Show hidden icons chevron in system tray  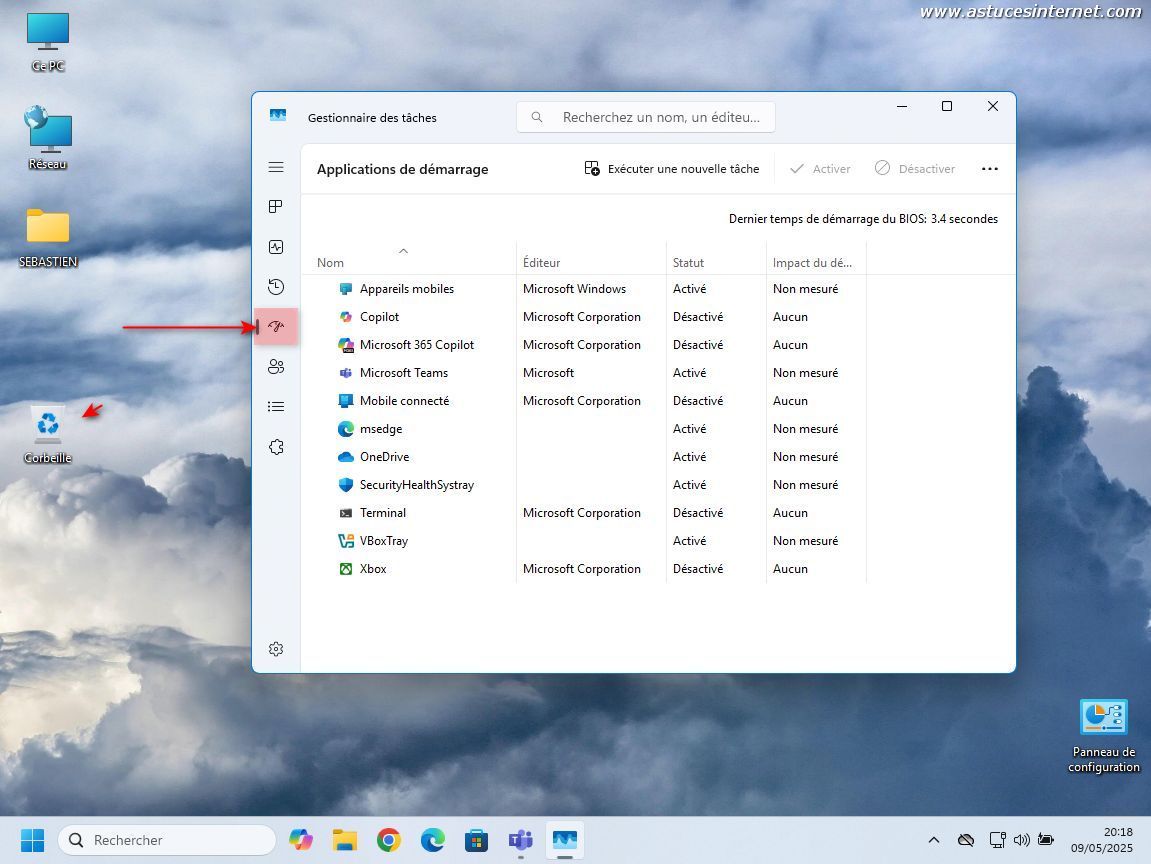coord(934,840)
